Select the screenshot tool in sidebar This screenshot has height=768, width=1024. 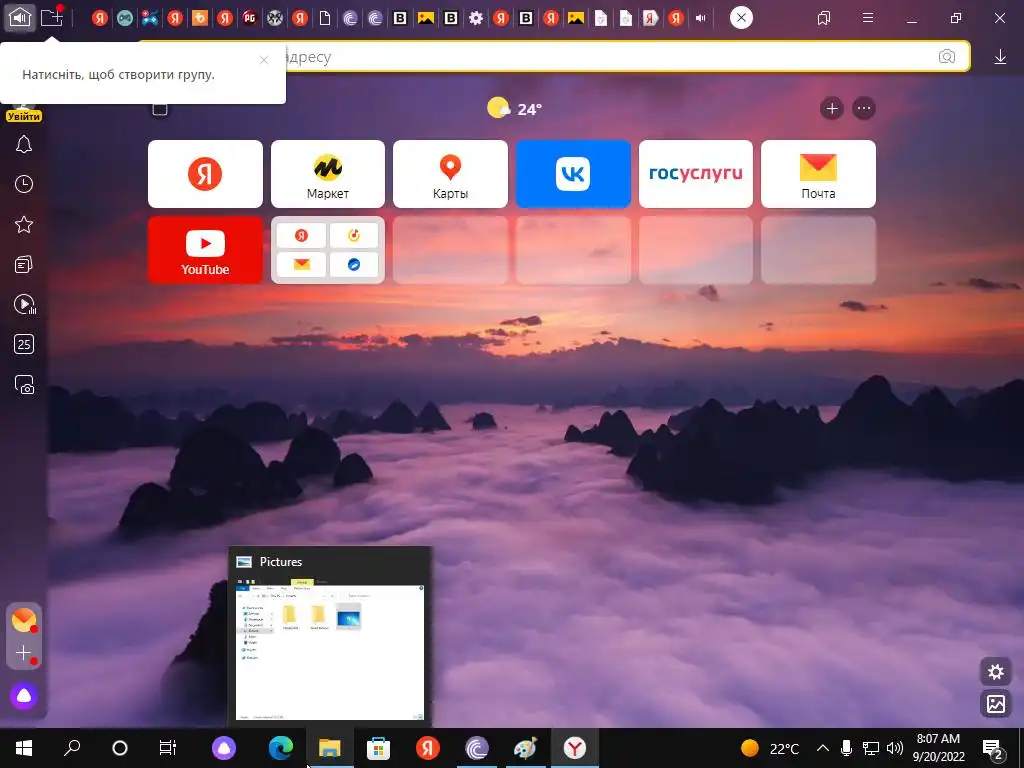pyautogui.click(x=24, y=385)
